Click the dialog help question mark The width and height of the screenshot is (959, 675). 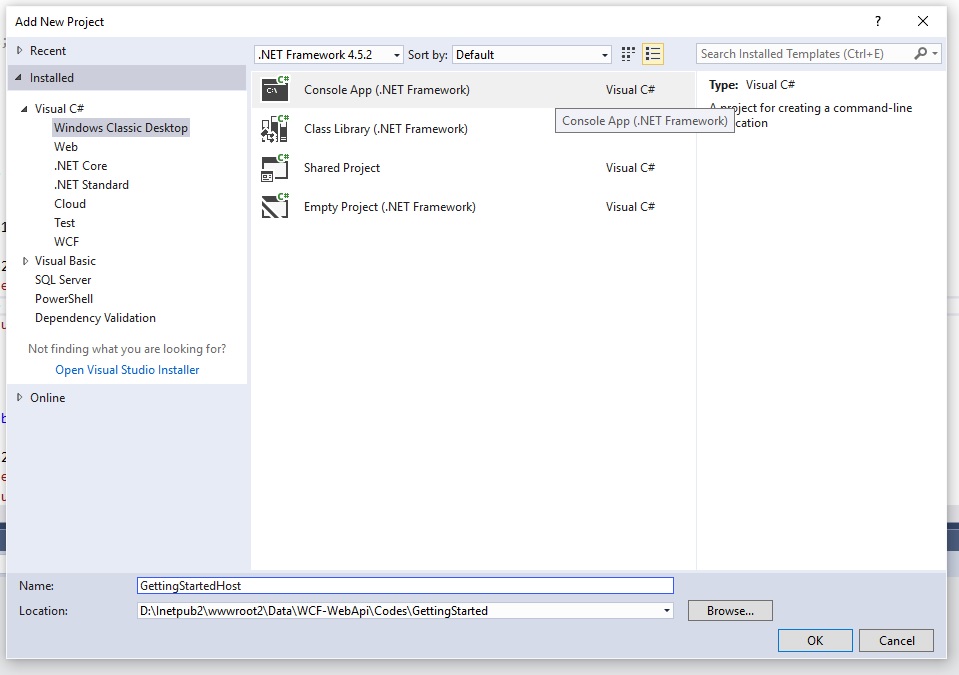point(877,21)
